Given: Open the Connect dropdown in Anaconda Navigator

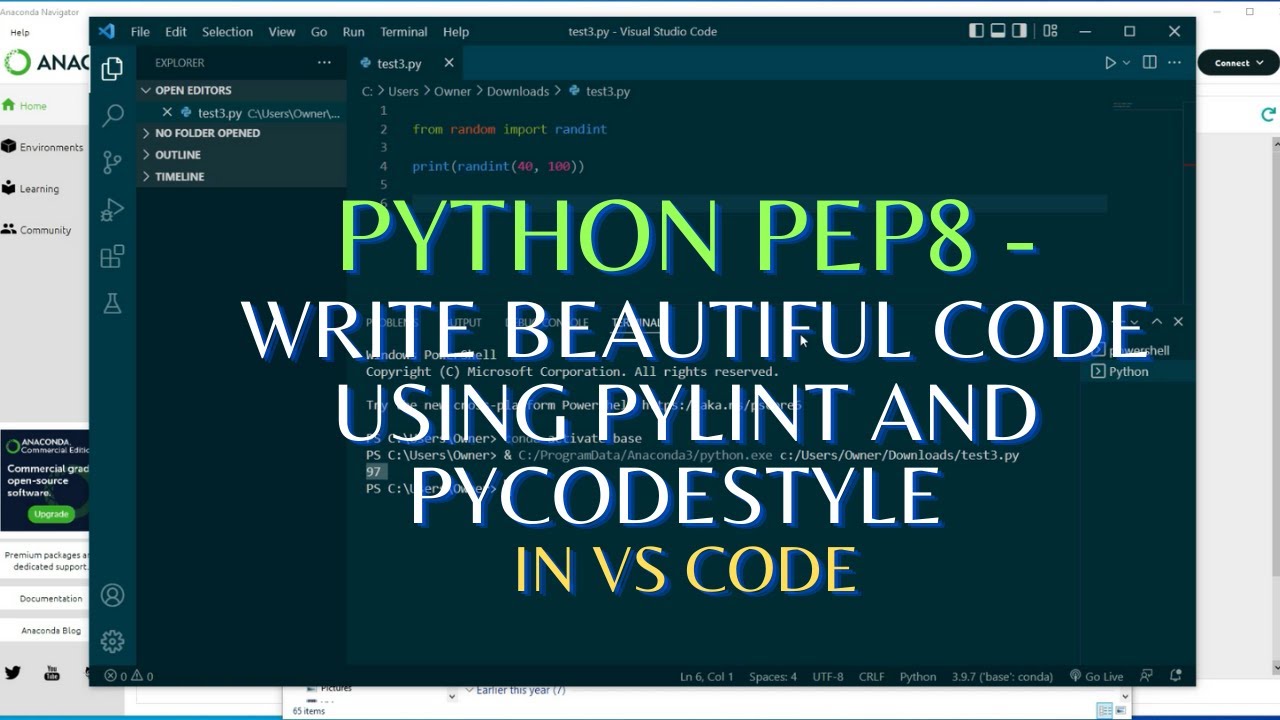Looking at the screenshot, I should click(1238, 63).
